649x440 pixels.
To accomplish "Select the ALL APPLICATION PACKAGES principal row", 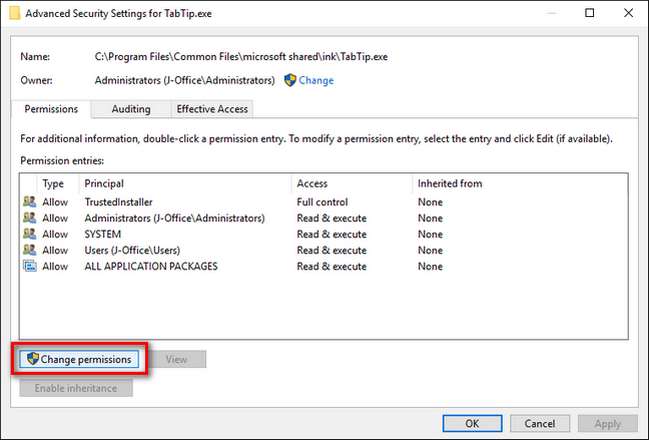I will pyautogui.click(x=150, y=267).
